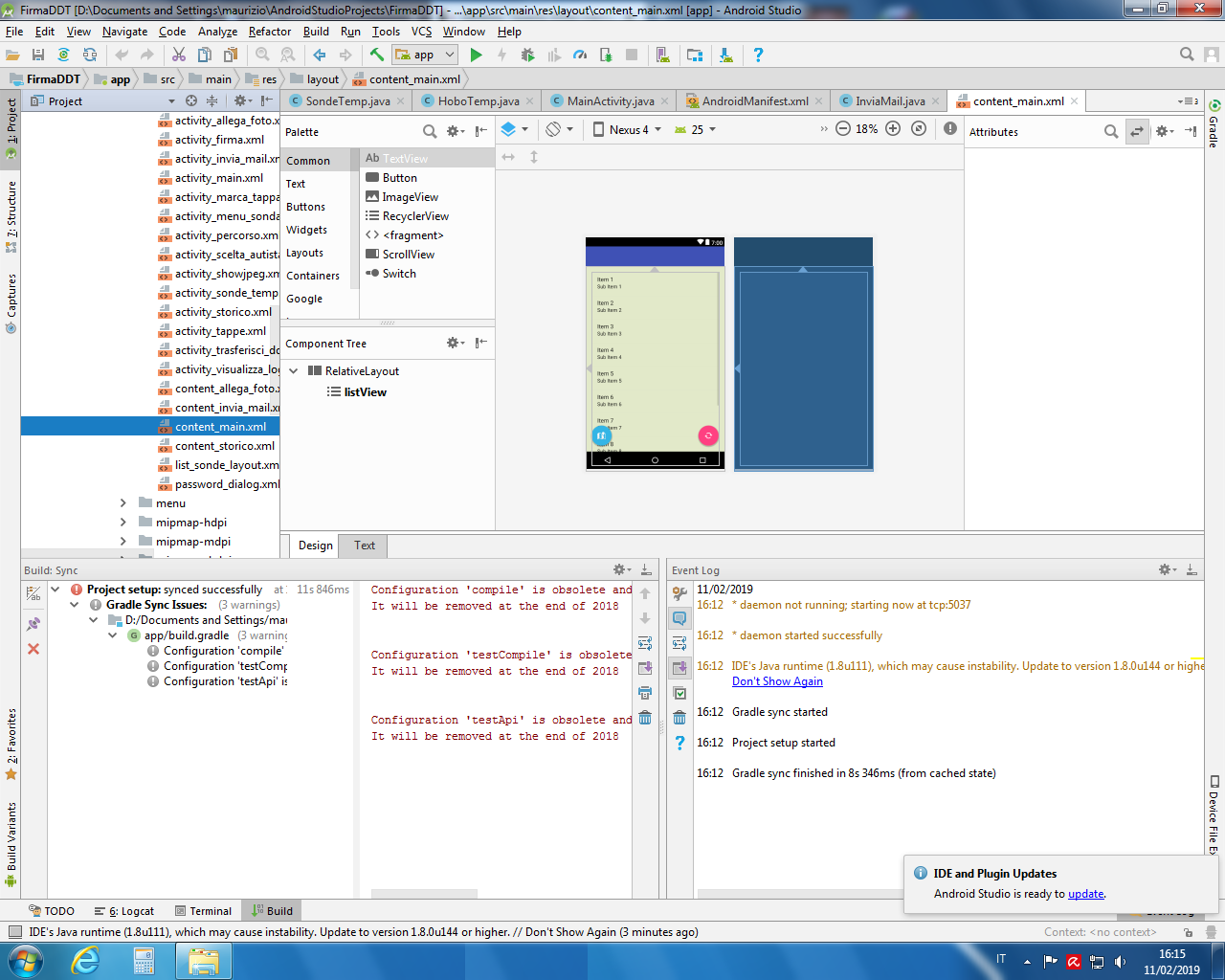Search the Palette with magnifier icon
The image size is (1225, 980).
pyautogui.click(x=430, y=131)
